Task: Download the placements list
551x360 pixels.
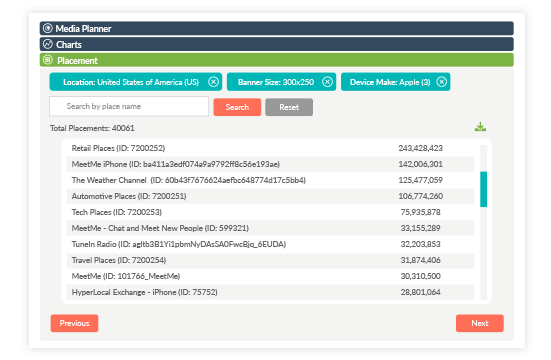Action: click(480, 127)
